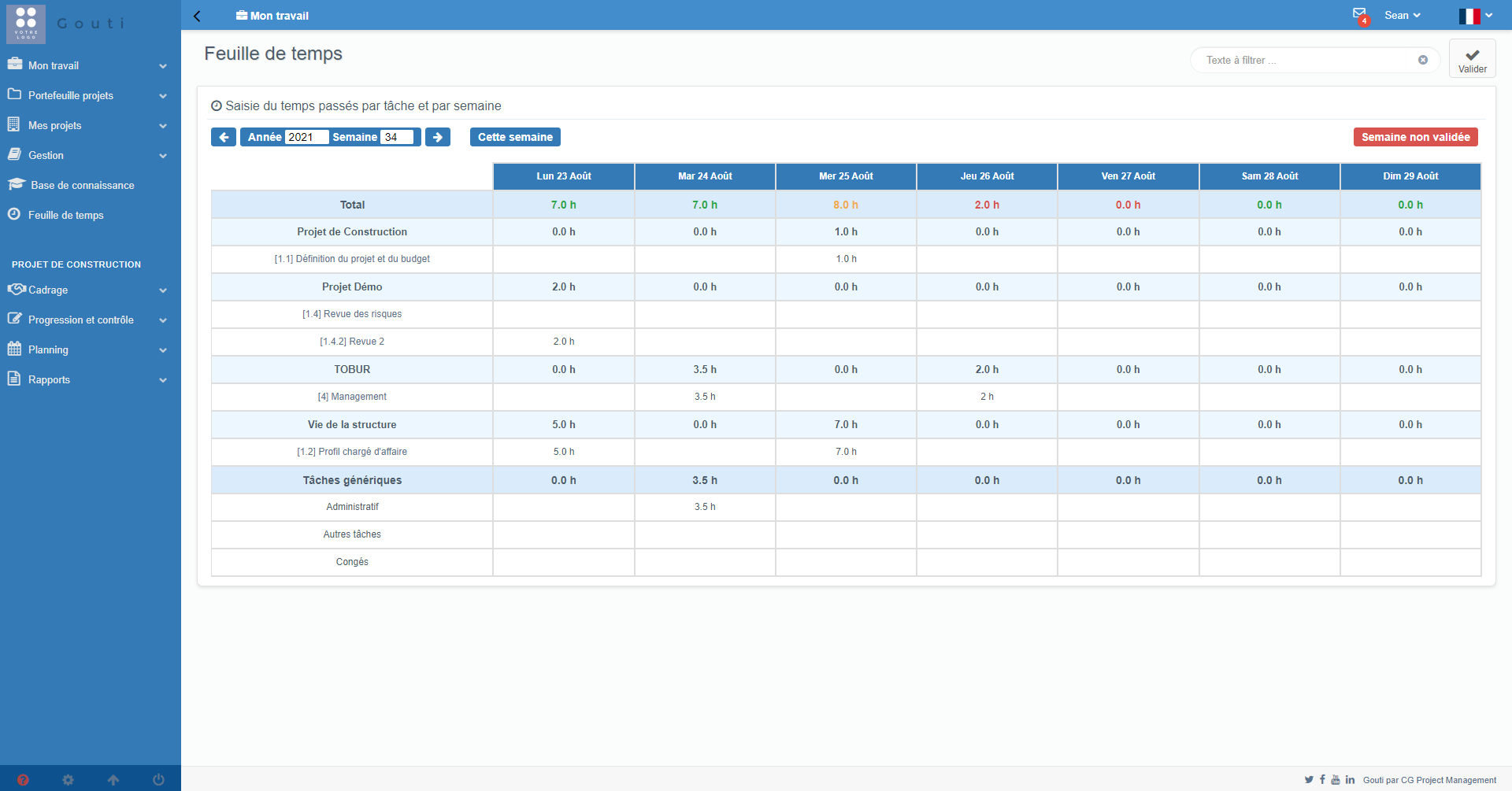Click the power logout icon
This screenshot has width=1512, height=791.
point(158,780)
